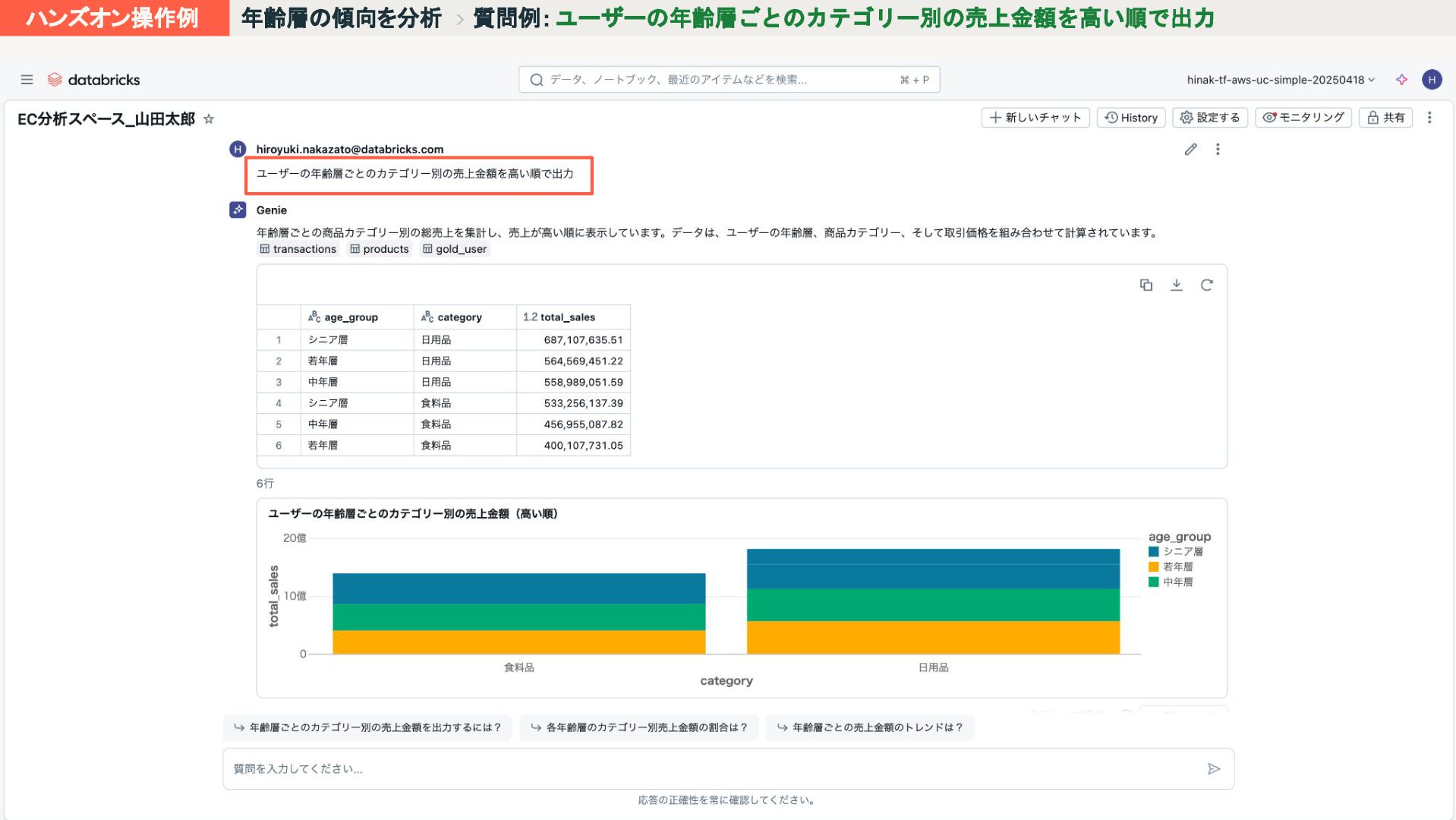Open the hamburger sidebar menu
The width and height of the screenshot is (1456, 820).
[27, 80]
